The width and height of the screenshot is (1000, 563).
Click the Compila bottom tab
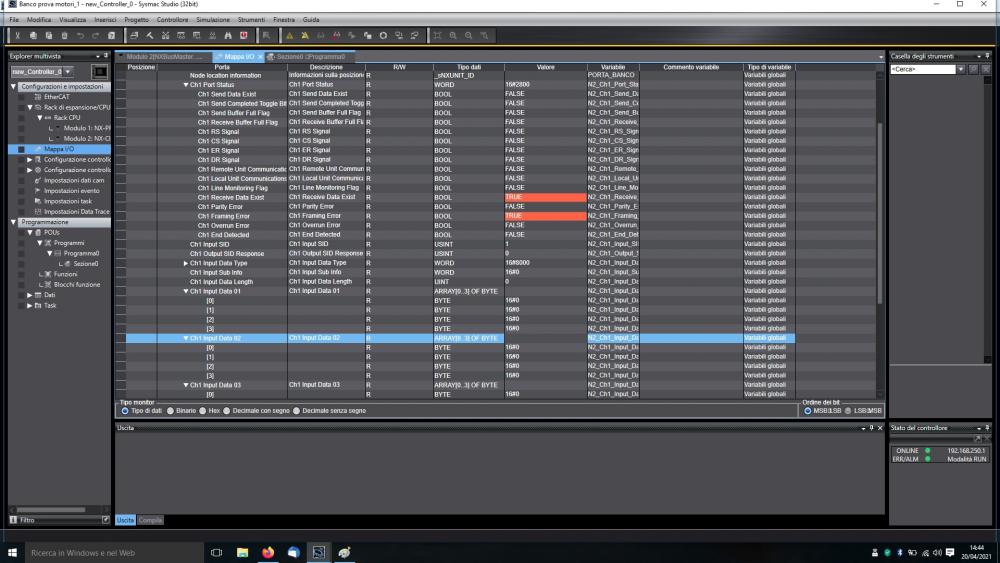[151, 520]
